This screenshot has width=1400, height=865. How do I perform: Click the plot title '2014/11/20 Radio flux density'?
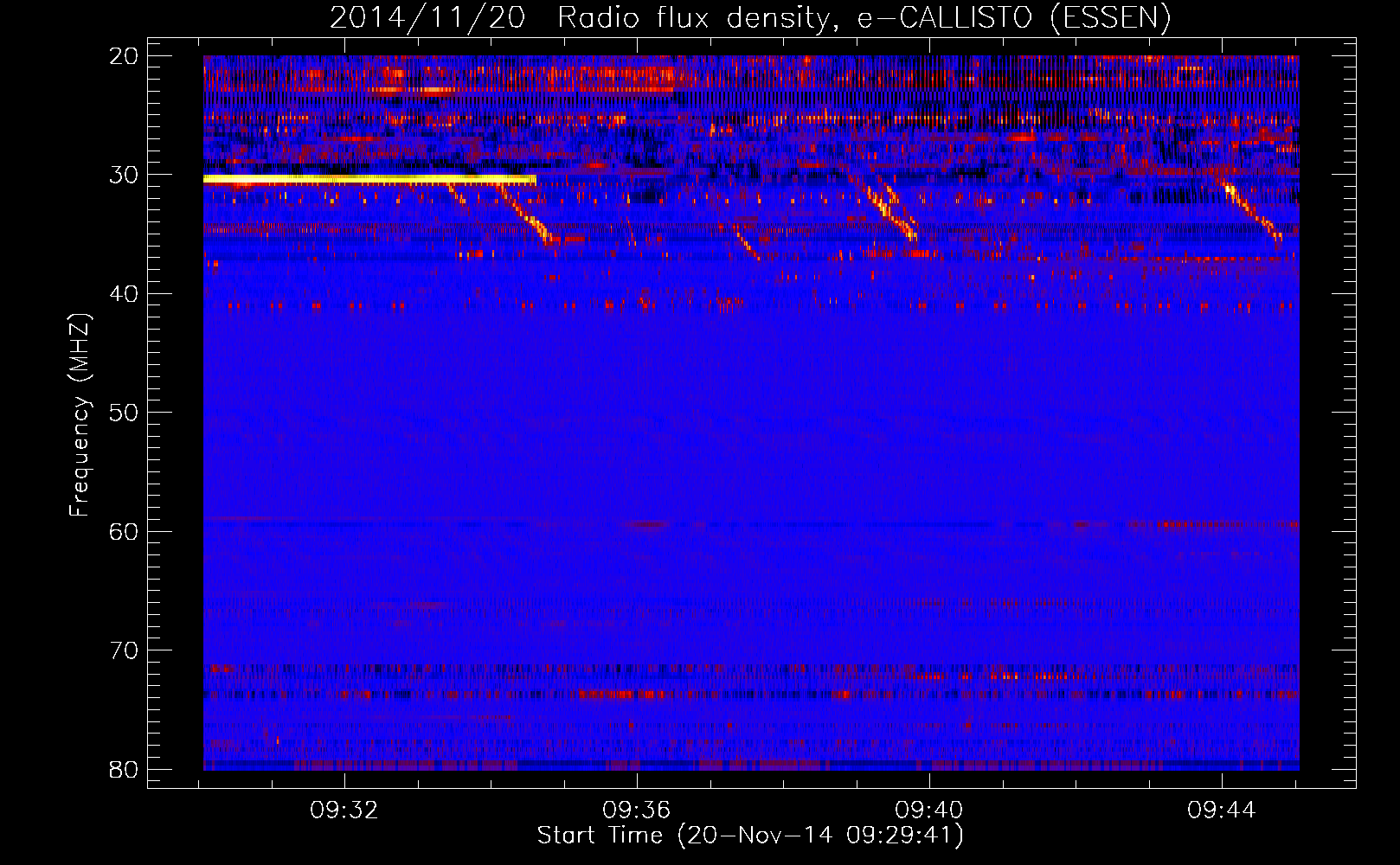point(749,17)
